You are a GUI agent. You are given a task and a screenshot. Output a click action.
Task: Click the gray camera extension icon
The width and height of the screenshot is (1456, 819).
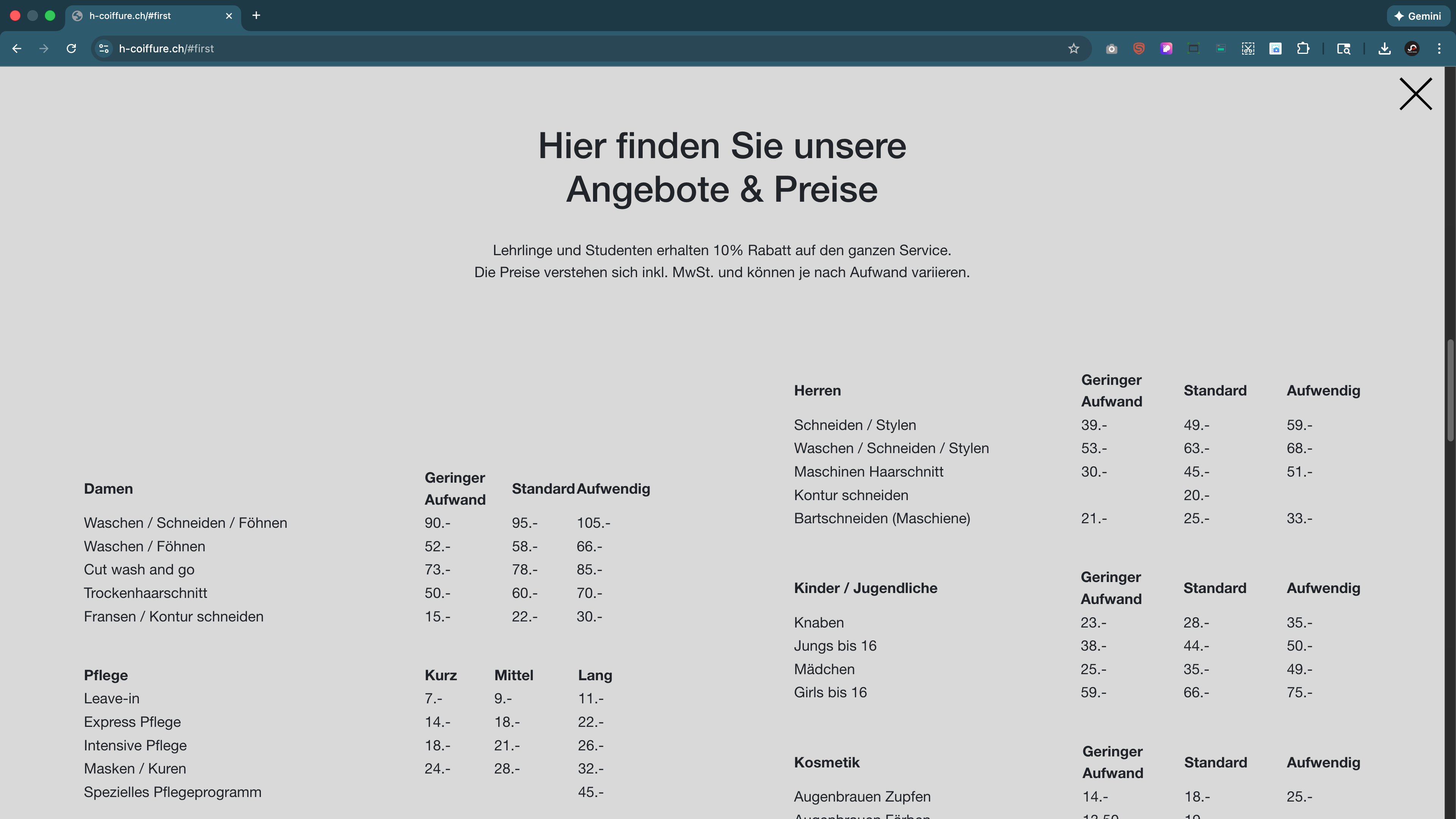pos(1111,49)
